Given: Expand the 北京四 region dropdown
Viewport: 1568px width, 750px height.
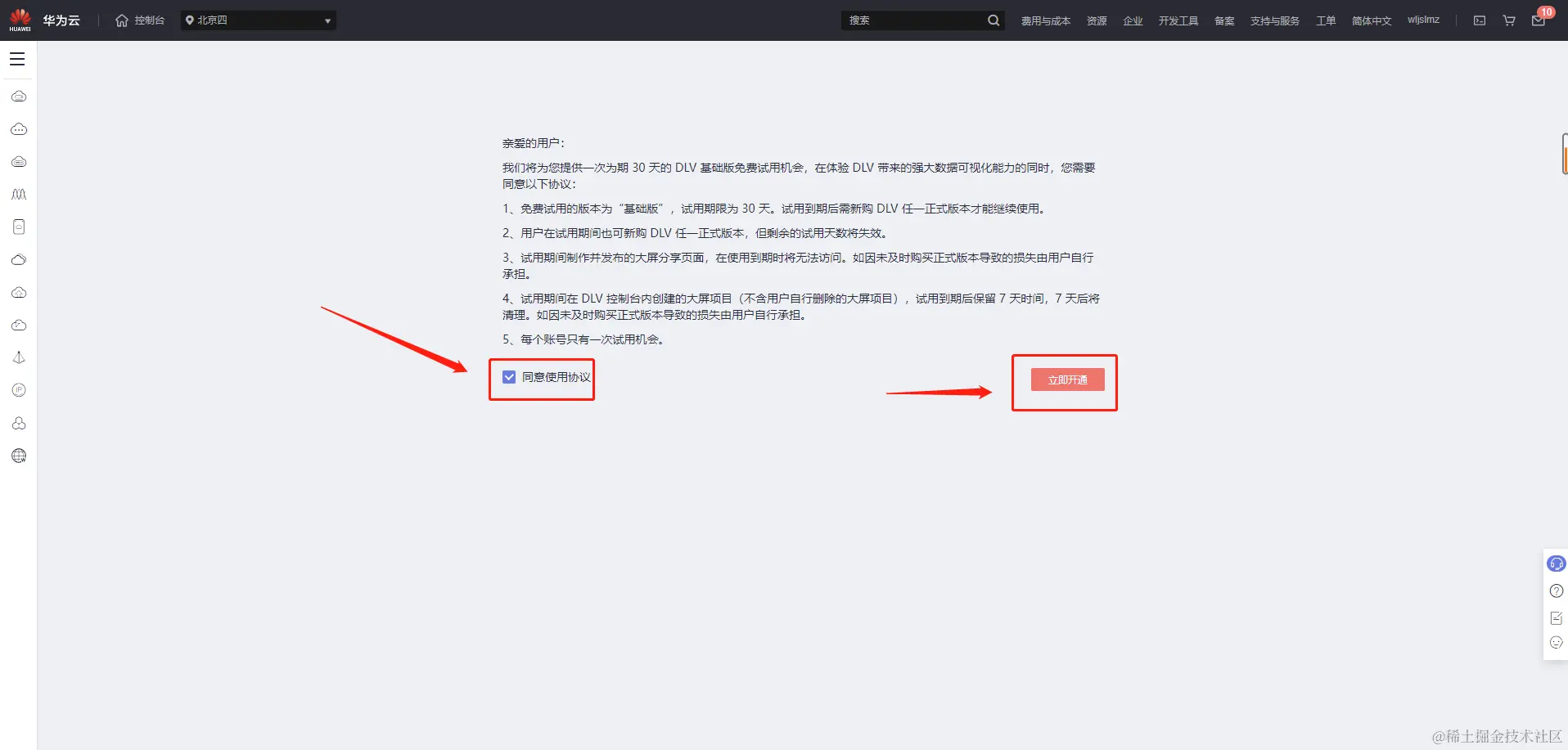Looking at the screenshot, I should pyautogui.click(x=259, y=20).
